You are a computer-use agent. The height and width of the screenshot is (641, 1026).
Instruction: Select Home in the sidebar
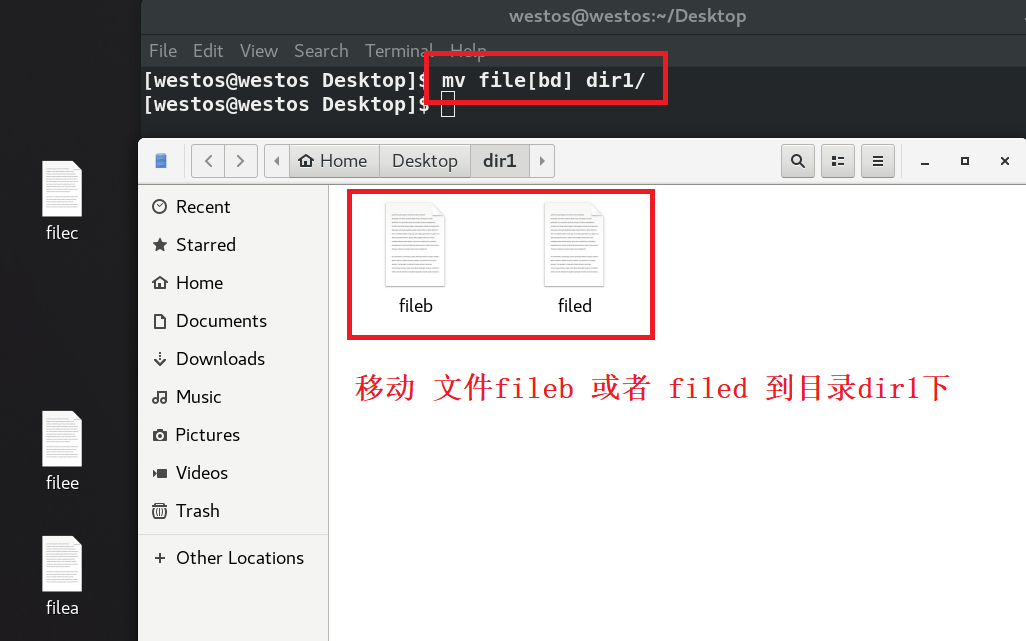(233, 283)
